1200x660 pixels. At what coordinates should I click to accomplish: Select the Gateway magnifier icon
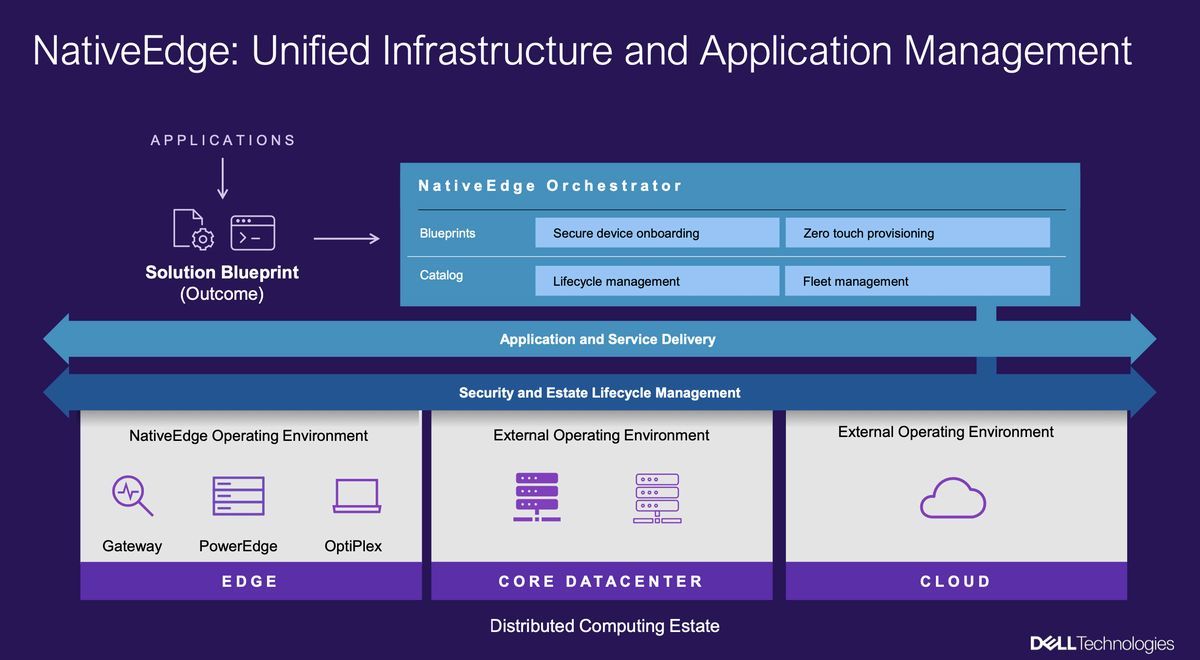pyautogui.click(x=132, y=496)
